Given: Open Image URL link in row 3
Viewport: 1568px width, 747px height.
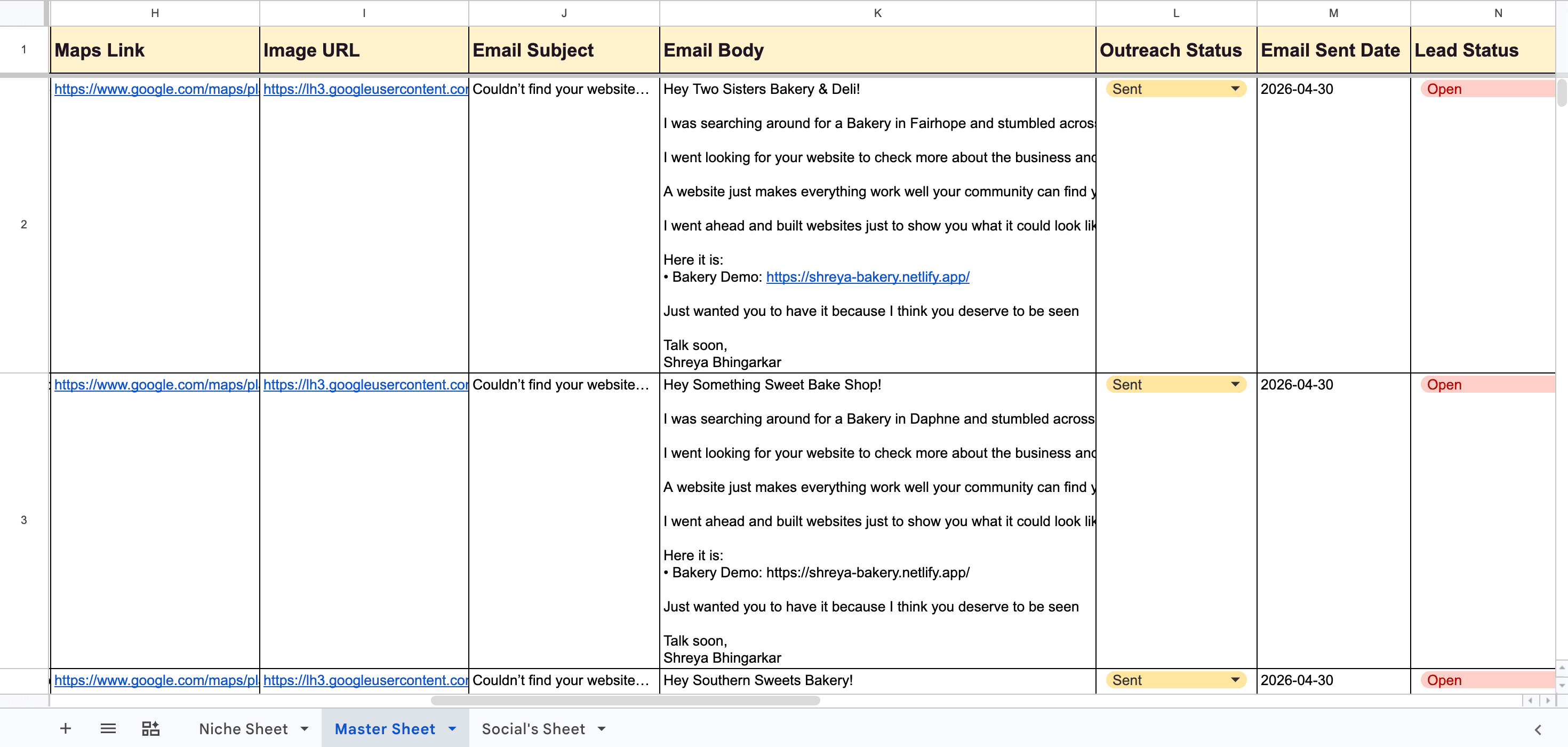Looking at the screenshot, I should coord(366,385).
